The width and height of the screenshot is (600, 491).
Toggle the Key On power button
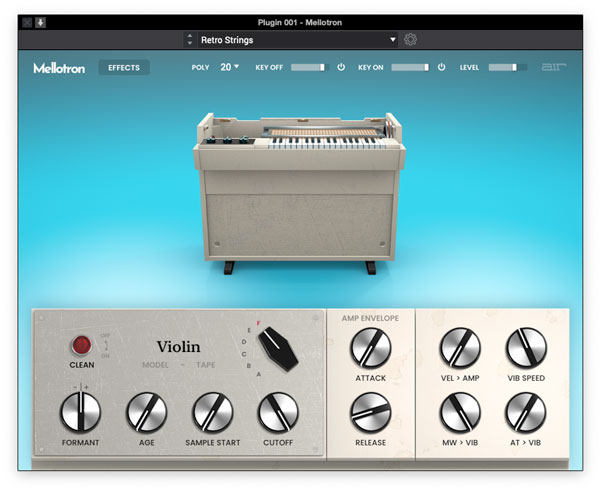click(x=441, y=68)
